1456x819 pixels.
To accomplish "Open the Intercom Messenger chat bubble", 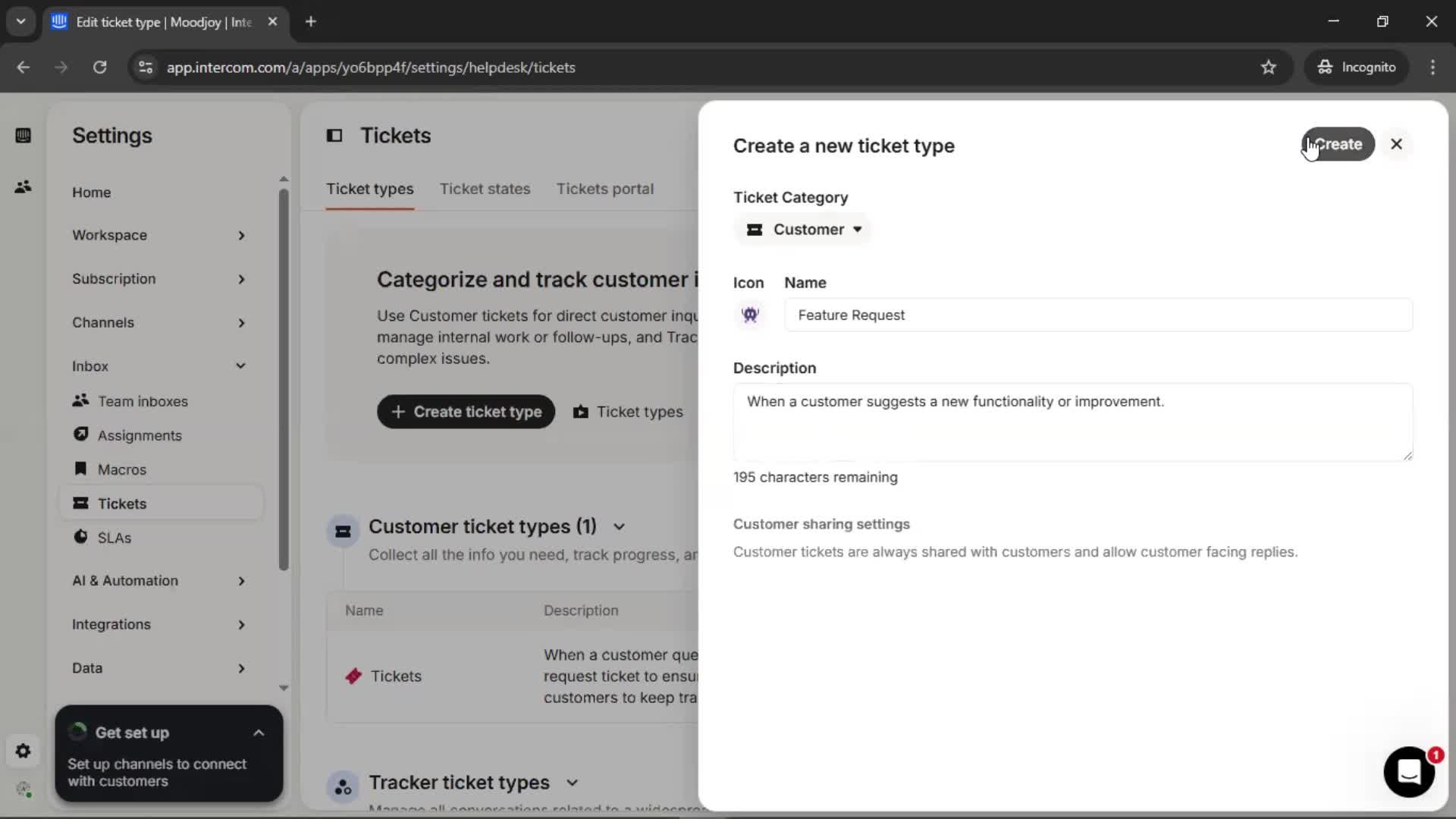I will [x=1409, y=772].
